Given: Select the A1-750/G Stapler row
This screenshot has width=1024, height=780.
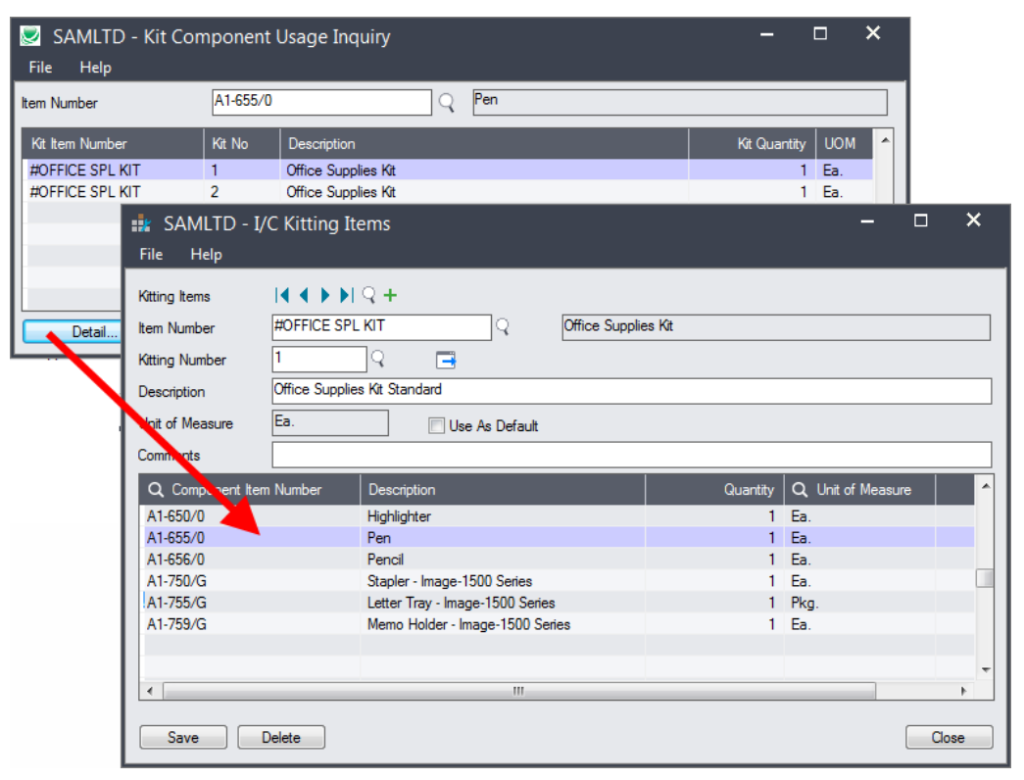Looking at the screenshot, I should click(559, 581).
